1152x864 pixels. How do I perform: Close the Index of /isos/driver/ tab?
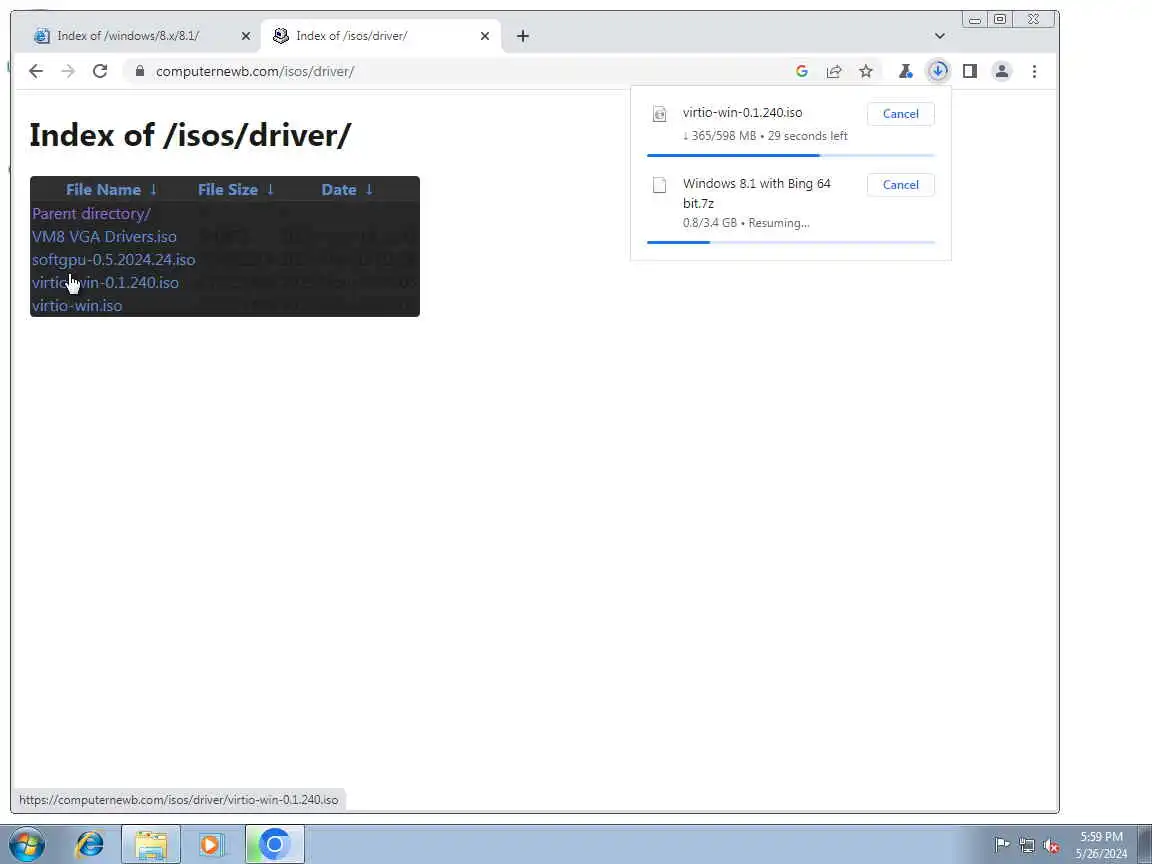point(484,36)
